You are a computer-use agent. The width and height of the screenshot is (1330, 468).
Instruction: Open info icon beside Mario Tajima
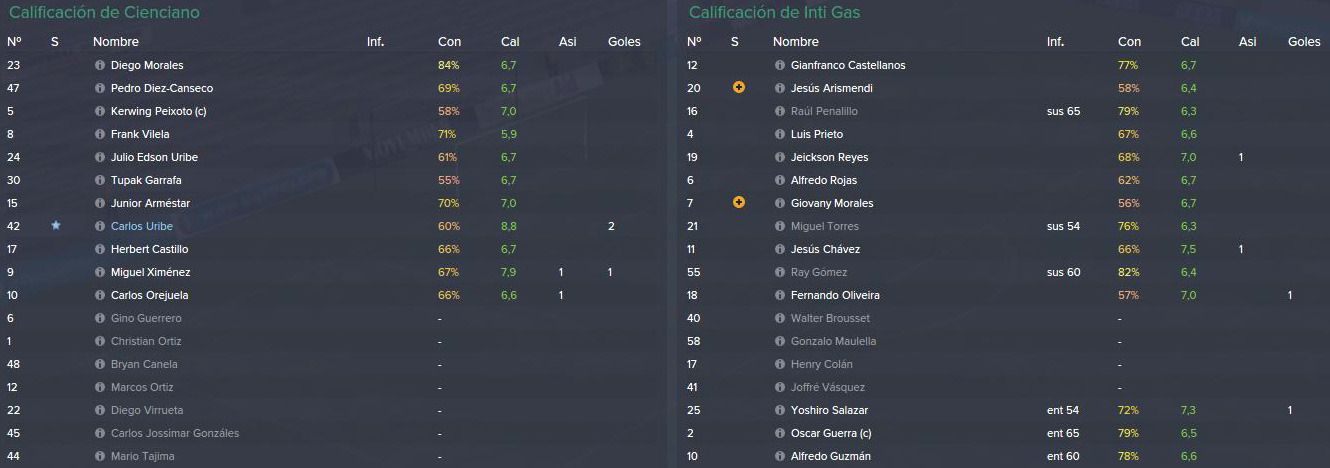point(99,456)
